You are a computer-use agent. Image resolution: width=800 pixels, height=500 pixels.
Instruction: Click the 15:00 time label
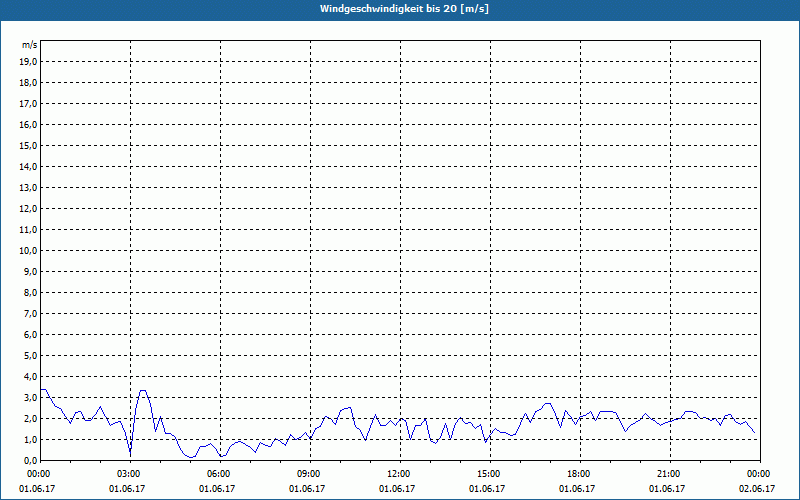click(490, 474)
